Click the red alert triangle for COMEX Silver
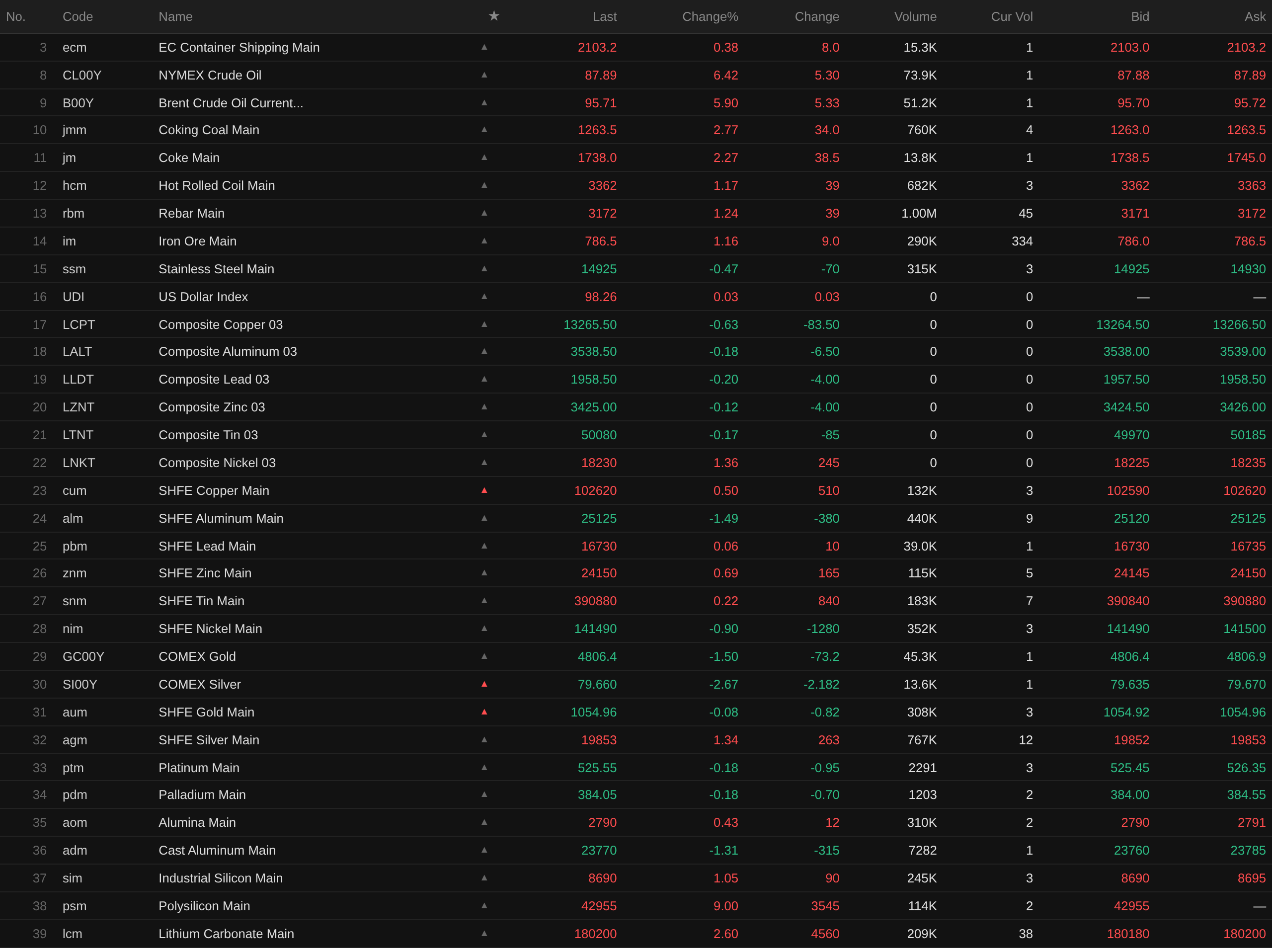1272x952 pixels. [x=484, y=684]
